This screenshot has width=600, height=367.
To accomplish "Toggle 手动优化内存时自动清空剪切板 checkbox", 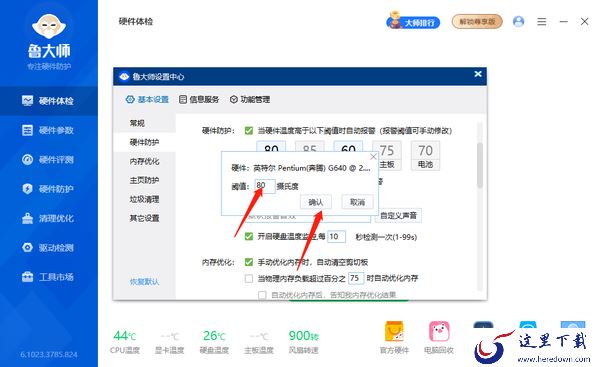I will coord(249,262).
